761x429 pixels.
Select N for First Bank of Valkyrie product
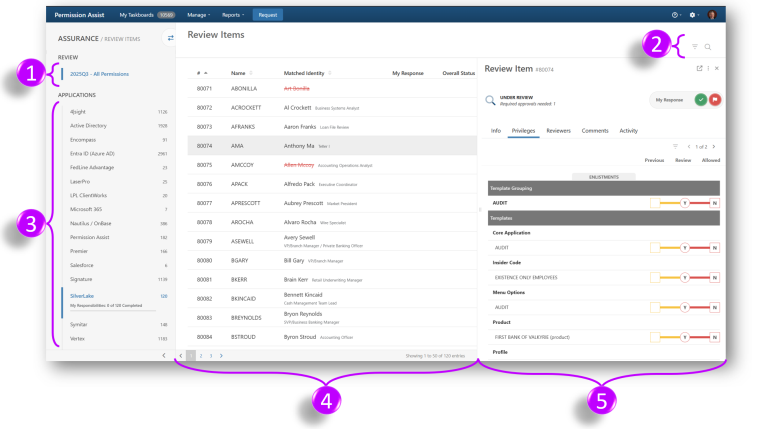pyautogui.click(x=715, y=337)
